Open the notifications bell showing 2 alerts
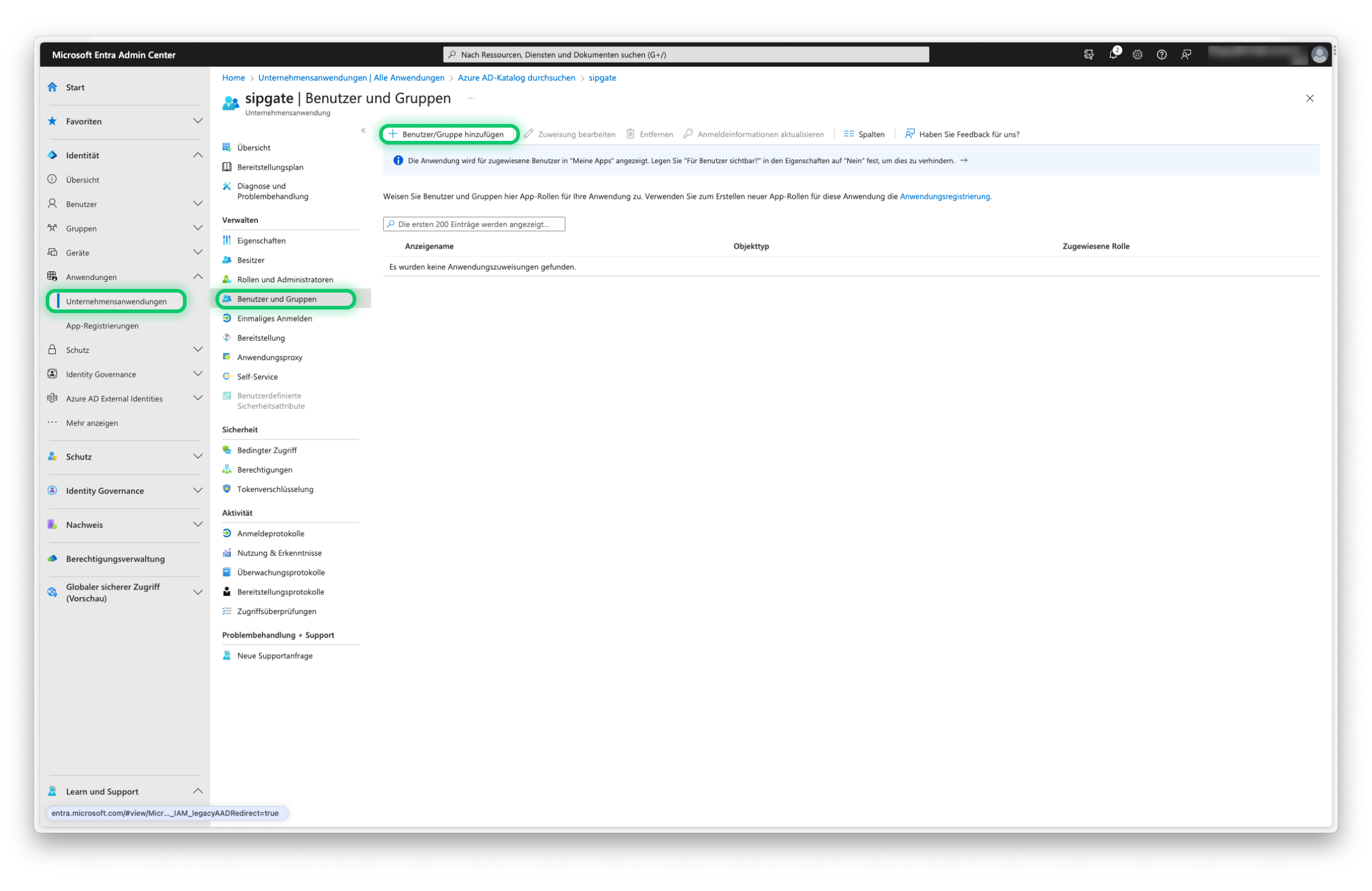This screenshot has height=891, width=1372. coord(1113,54)
